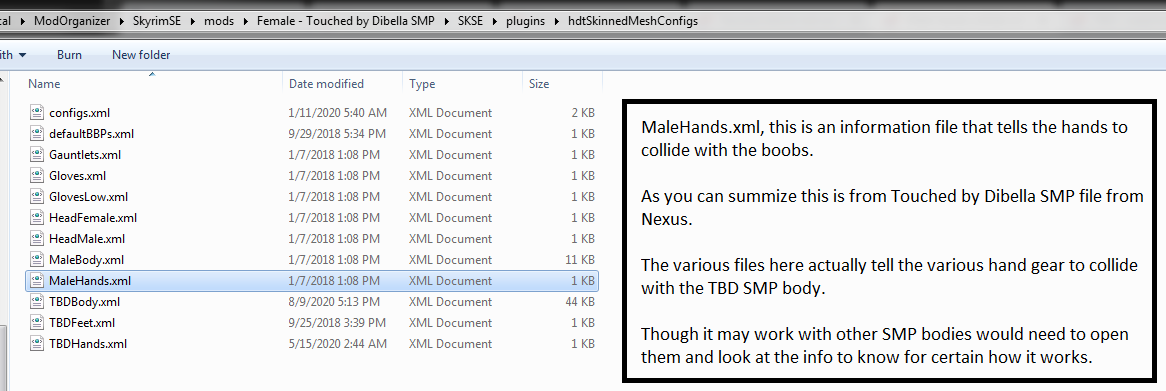
Task: Go to Female - Touched by Dibella SMP breadcrumb
Action: (346, 21)
